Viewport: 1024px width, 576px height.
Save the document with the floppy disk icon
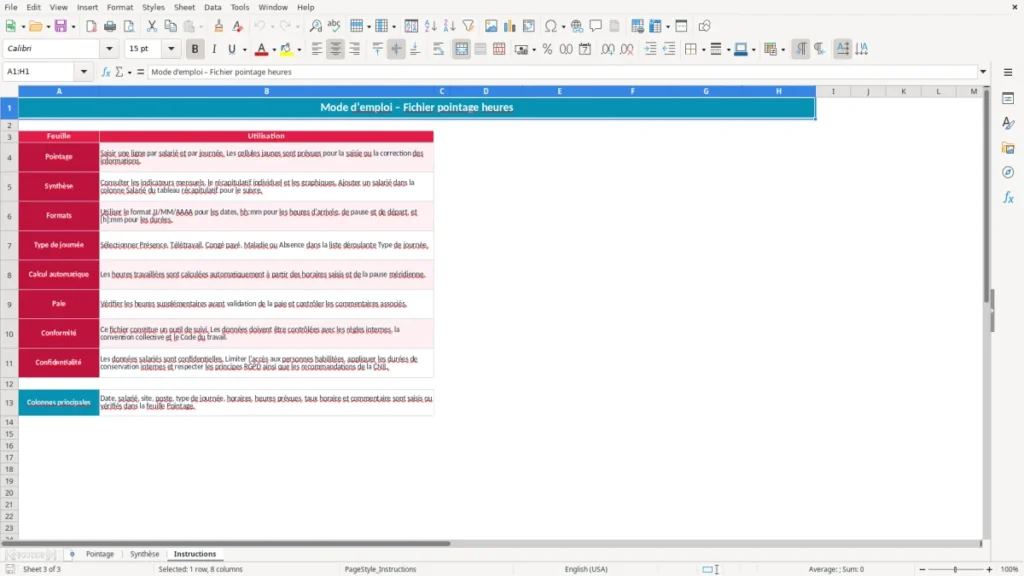(x=61, y=26)
